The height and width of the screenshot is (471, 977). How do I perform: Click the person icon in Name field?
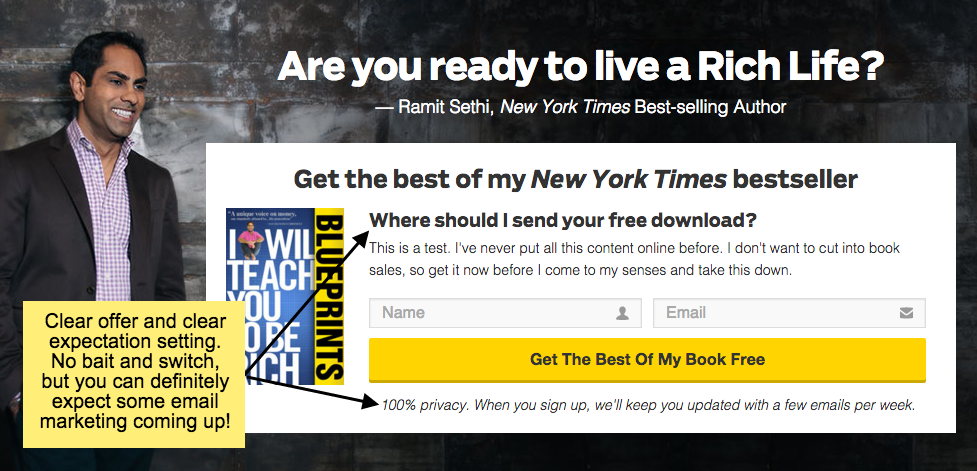click(x=622, y=313)
